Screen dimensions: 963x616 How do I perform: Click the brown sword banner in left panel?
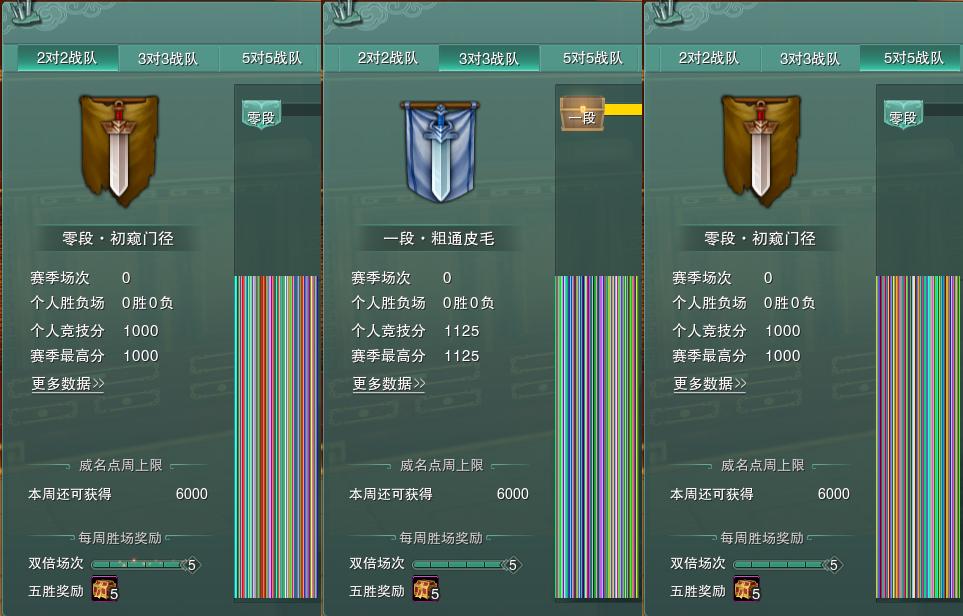click(119, 150)
